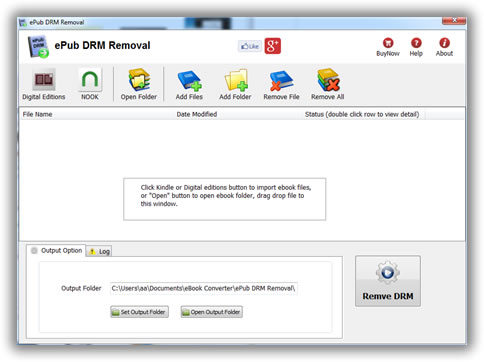The height and width of the screenshot is (362, 484).
Task: Add Files to the list
Action: click(189, 84)
